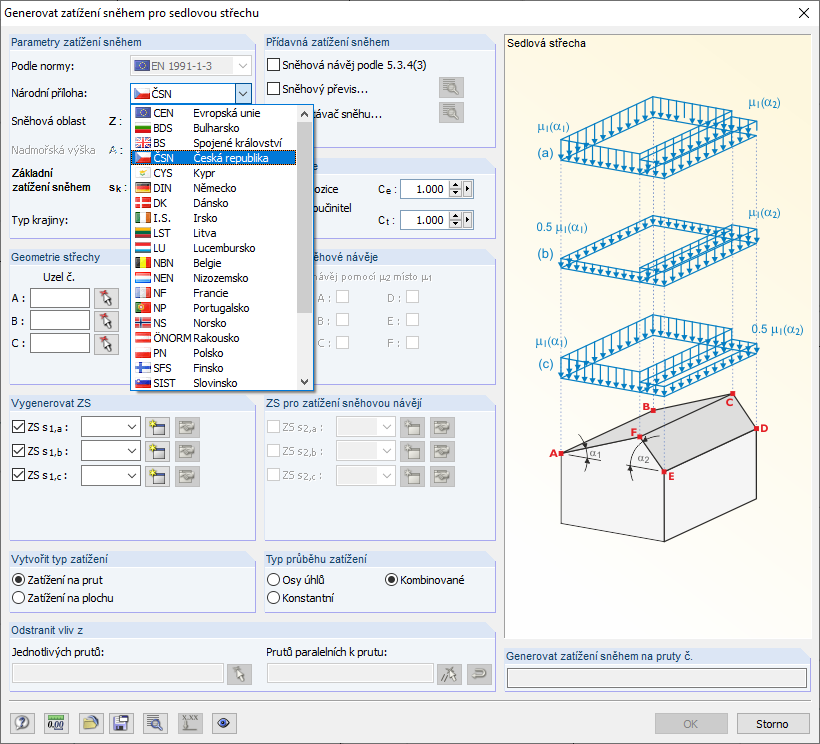Choose ÖNORM Rakousko in the list

click(x=214, y=338)
